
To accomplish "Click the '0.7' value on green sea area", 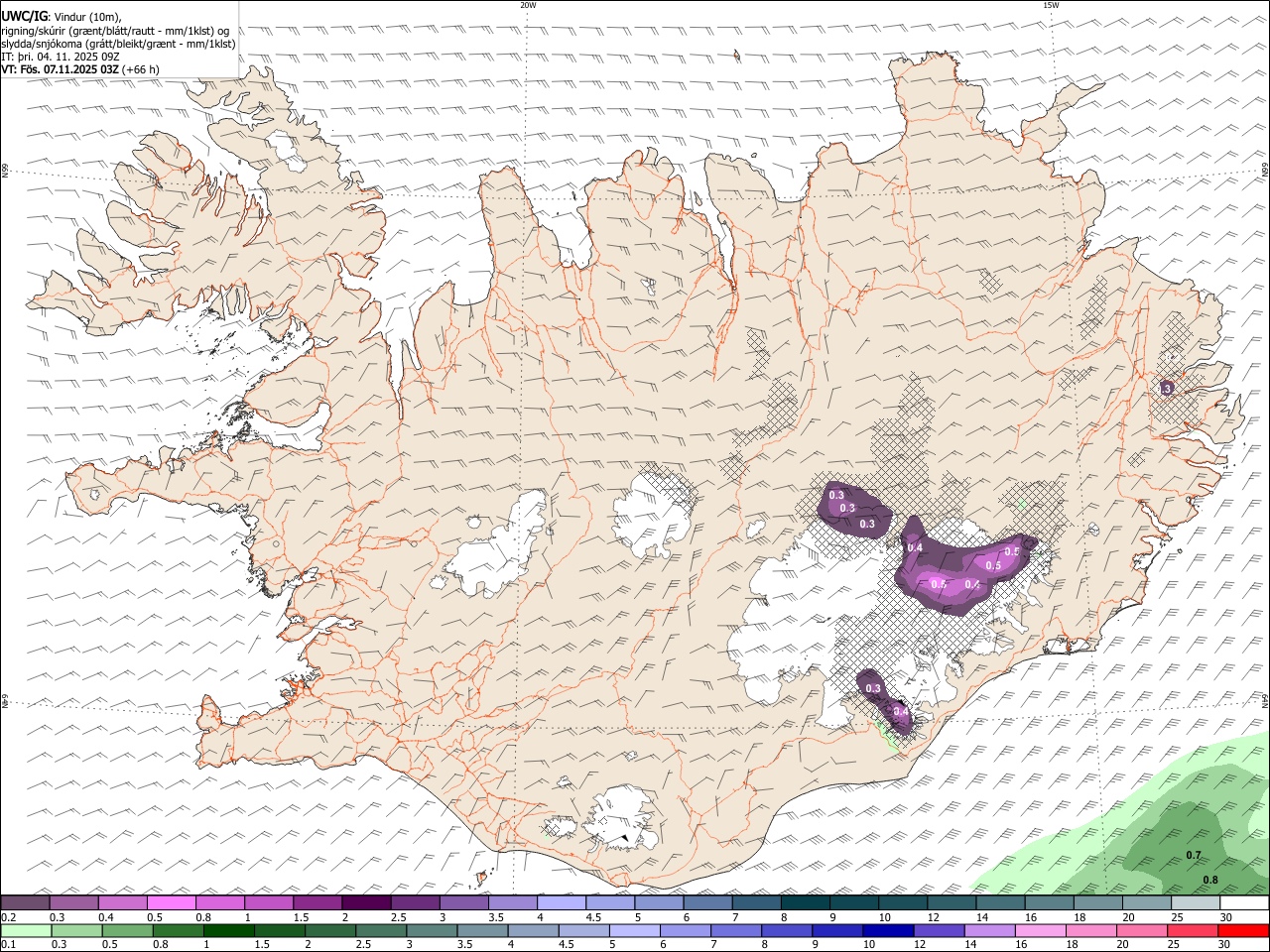I will point(1194,855).
